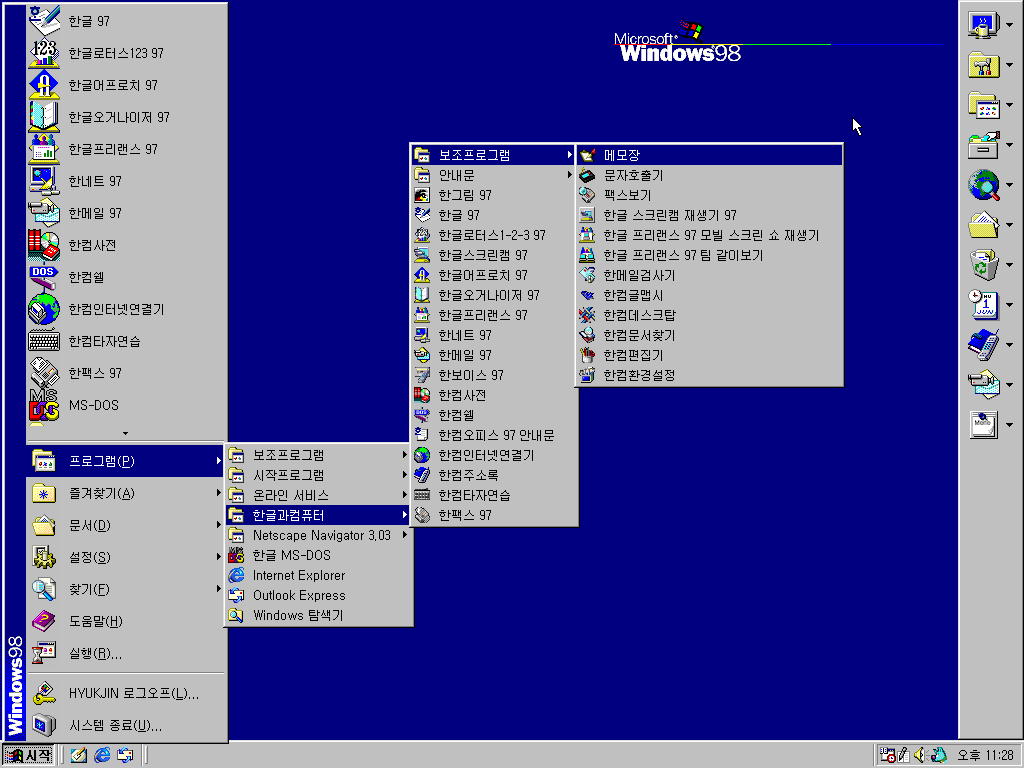
Task: Click 한글오거나이저 97 icon in Start menu
Action: 44,117
